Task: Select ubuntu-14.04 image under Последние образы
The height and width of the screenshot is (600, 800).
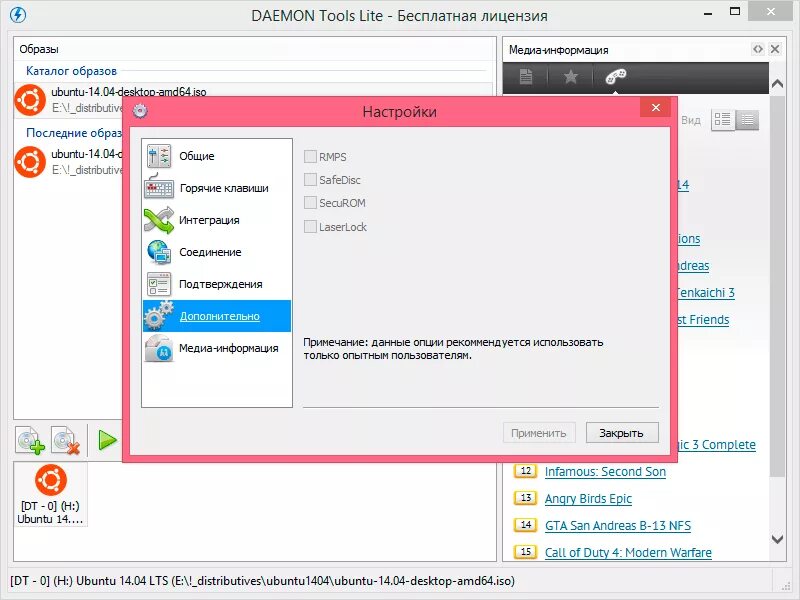Action: coord(68,162)
